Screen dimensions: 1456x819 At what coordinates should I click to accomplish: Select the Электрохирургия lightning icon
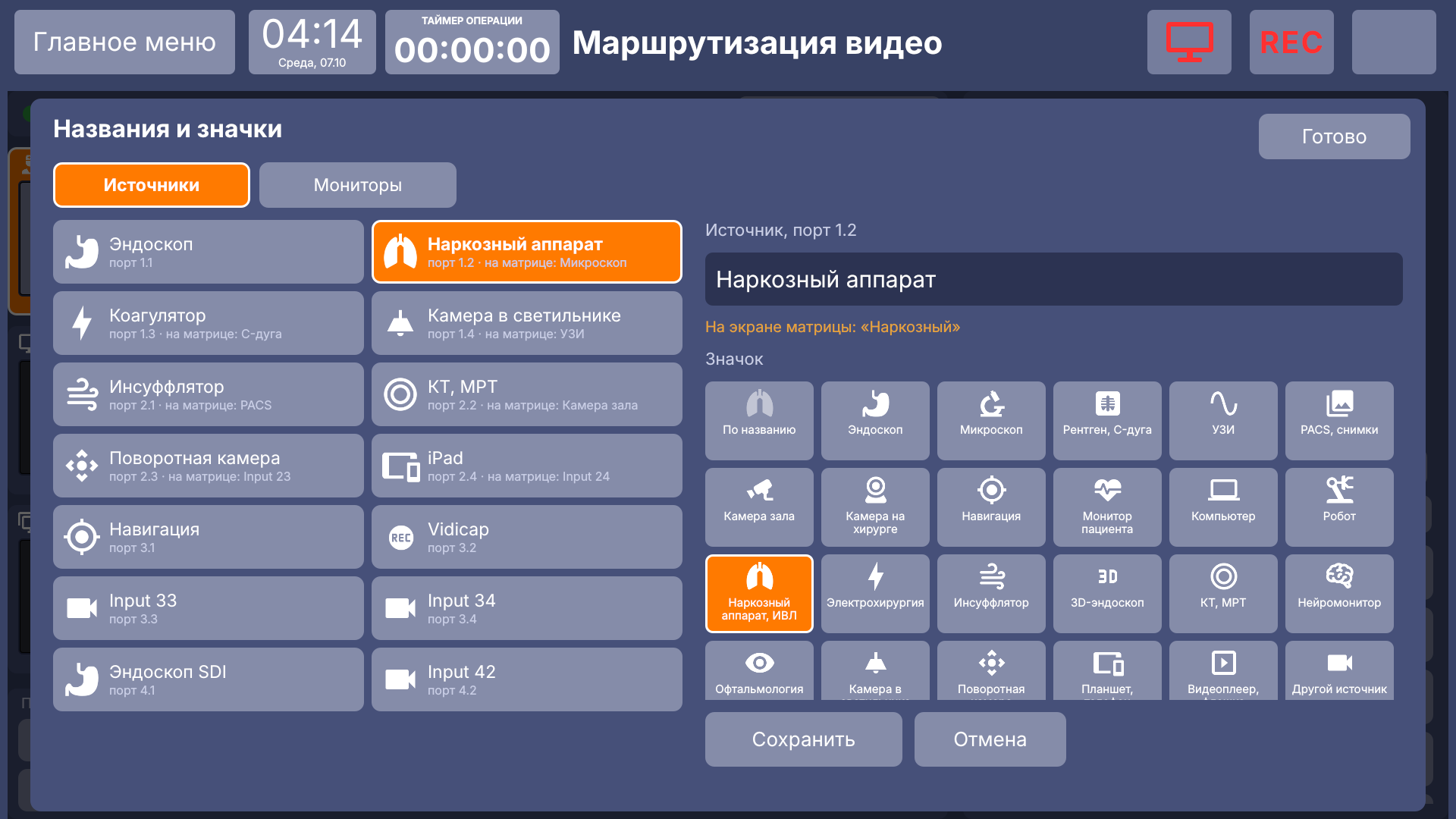(875, 593)
